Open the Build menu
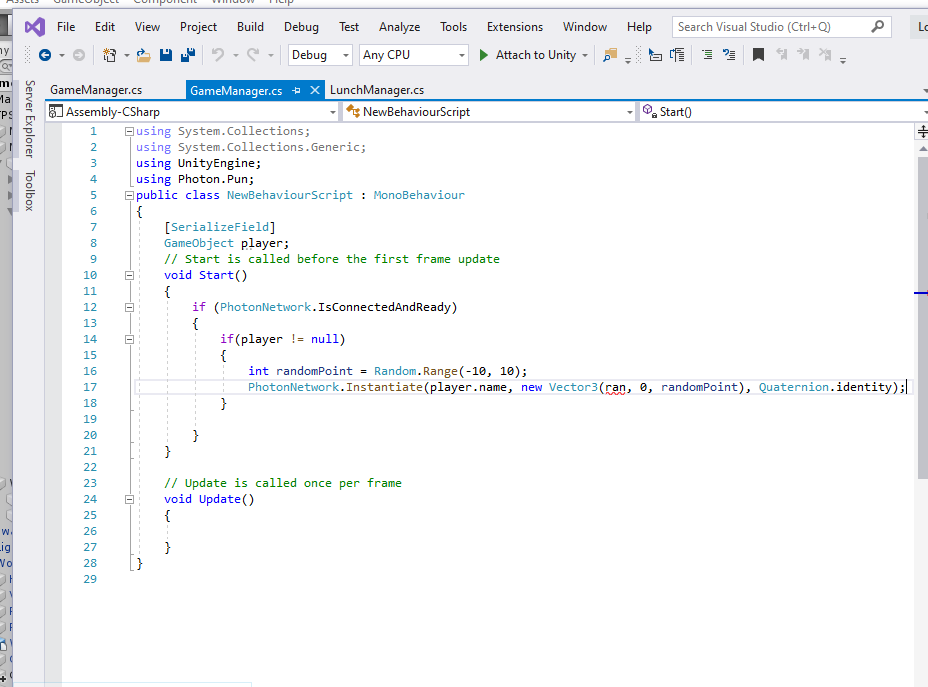Image resolution: width=928 pixels, height=687 pixels. (250, 27)
